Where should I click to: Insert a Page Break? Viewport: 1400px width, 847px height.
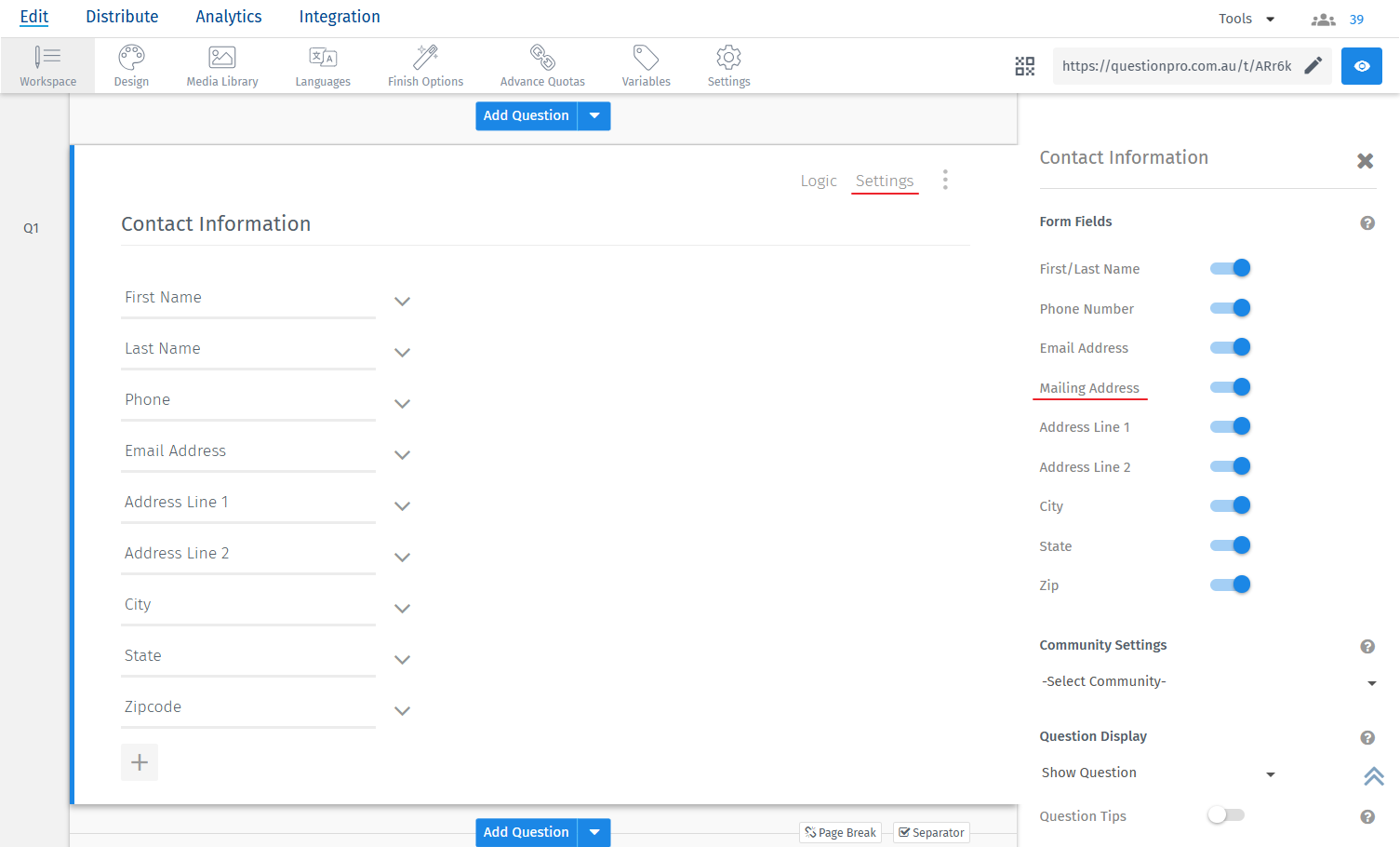click(x=840, y=832)
